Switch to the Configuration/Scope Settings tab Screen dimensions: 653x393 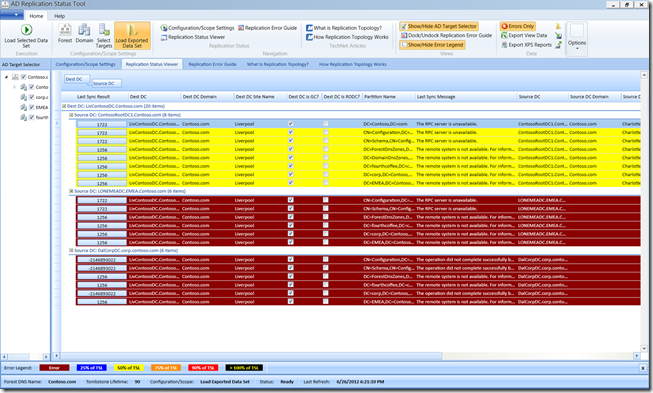point(85,64)
